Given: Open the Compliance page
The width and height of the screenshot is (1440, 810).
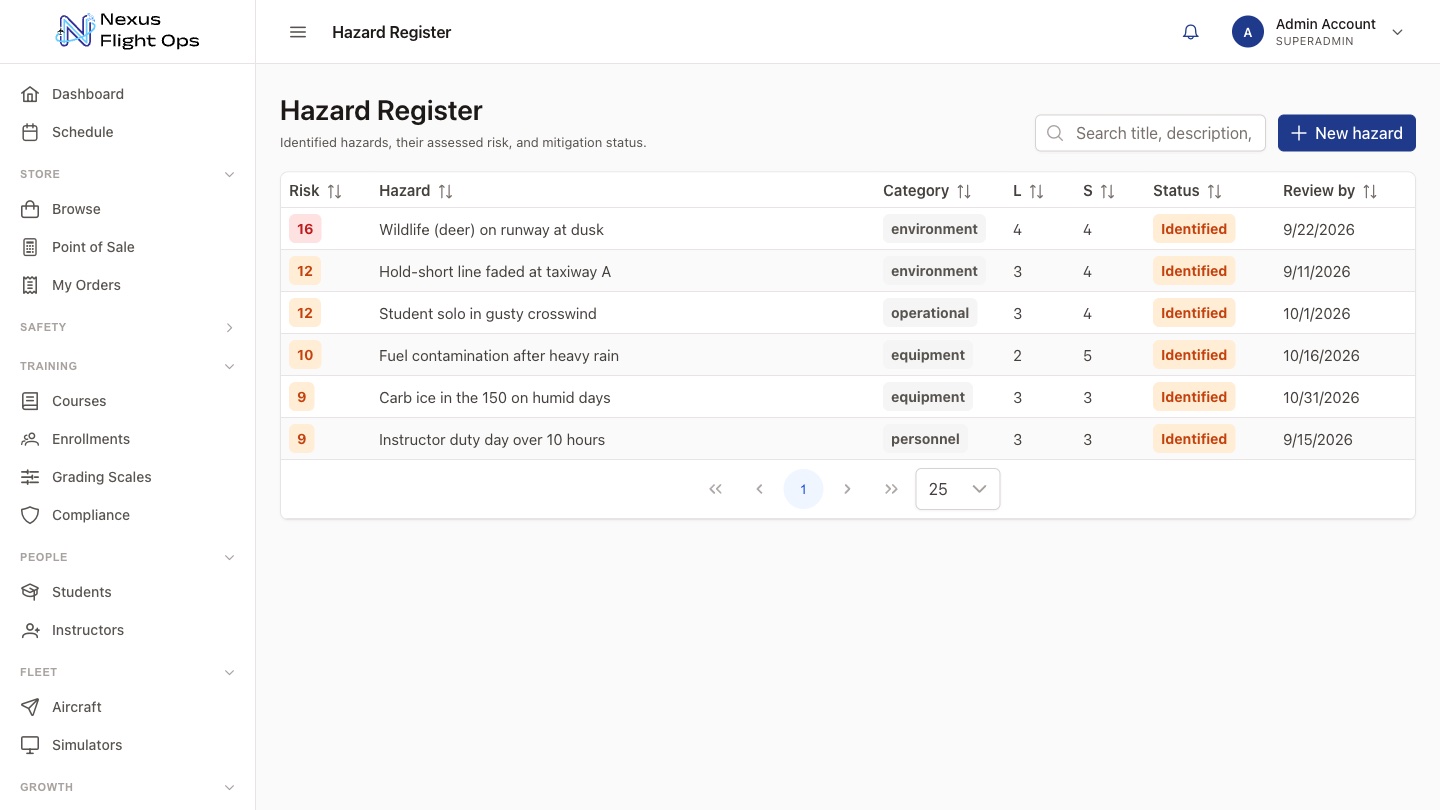Looking at the screenshot, I should click(128, 515).
